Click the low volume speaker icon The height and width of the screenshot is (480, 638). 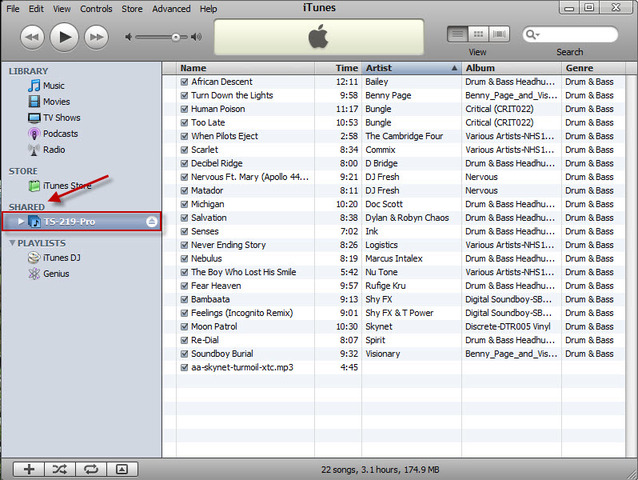pos(129,37)
